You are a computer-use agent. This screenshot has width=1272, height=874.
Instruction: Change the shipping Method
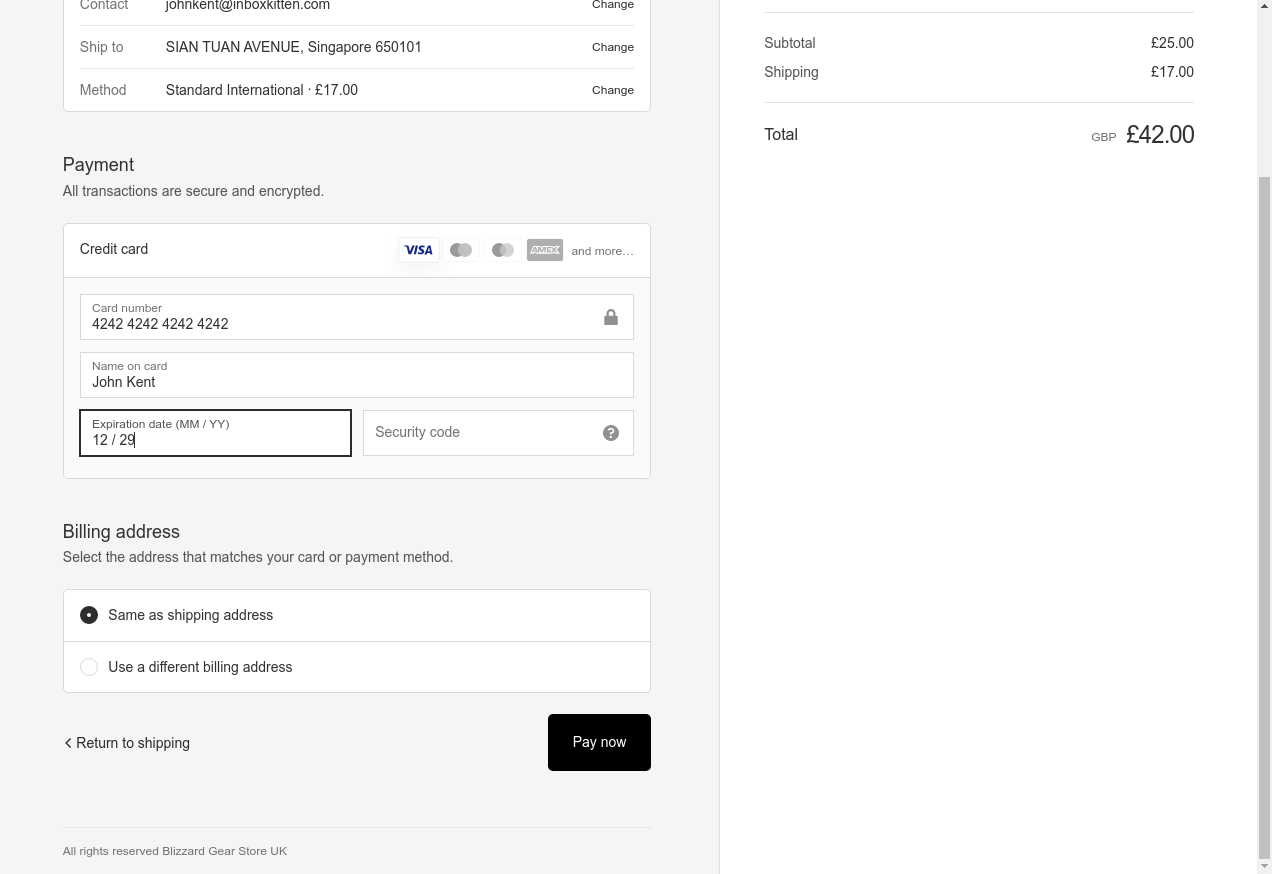coord(613,90)
